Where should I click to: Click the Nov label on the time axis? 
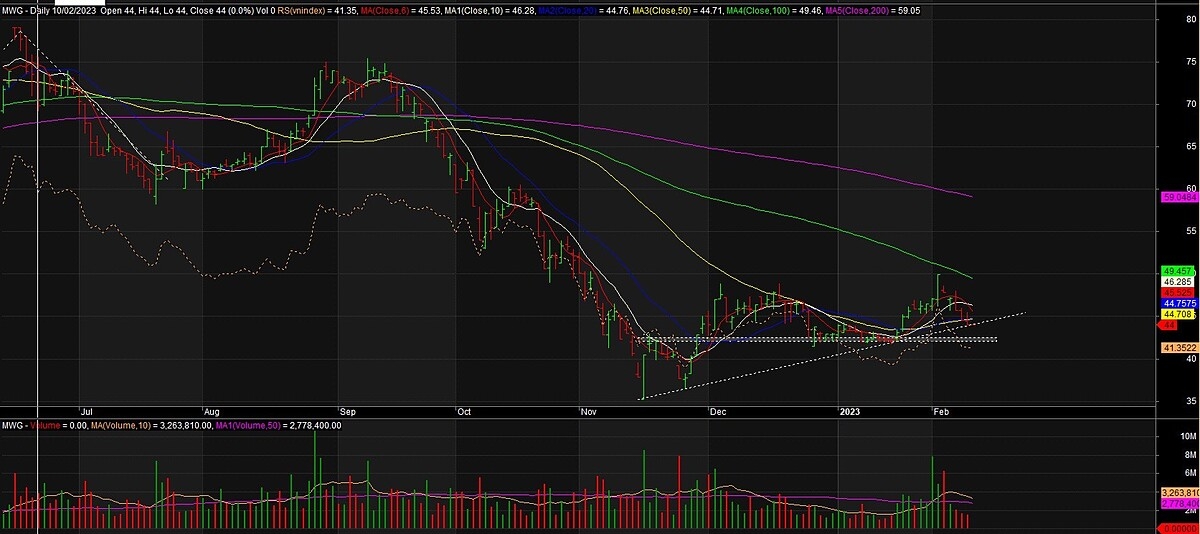pos(589,410)
